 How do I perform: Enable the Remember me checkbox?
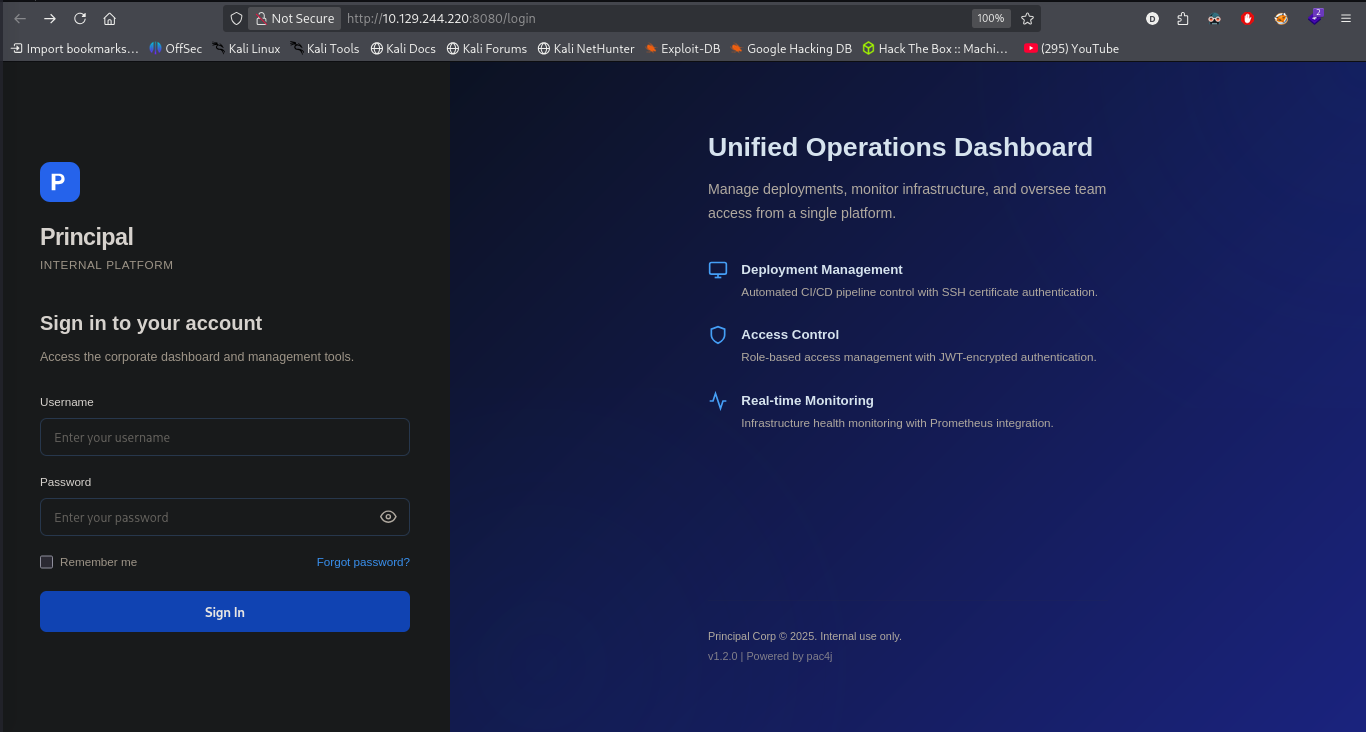coord(46,562)
